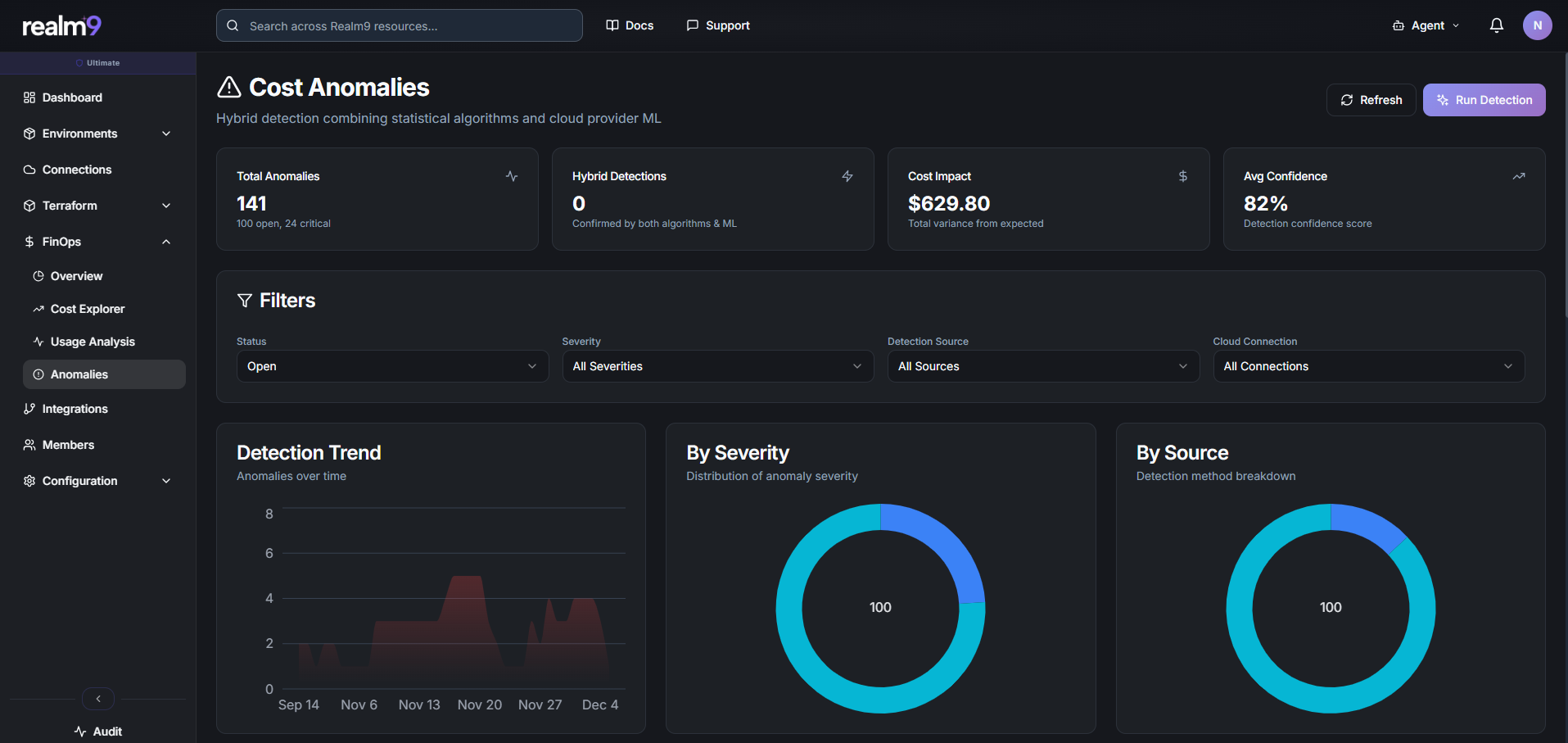Open the Status filter showing Open
Viewport: 1568px width, 743px height.
pos(391,366)
